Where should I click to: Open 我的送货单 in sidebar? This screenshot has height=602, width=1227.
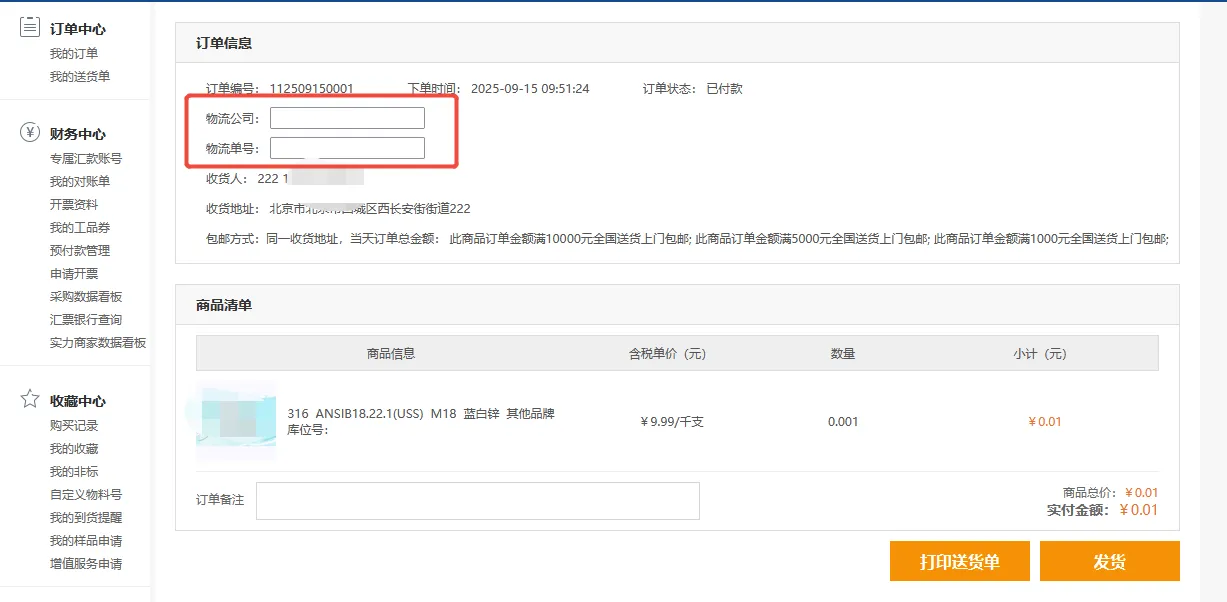click(x=80, y=77)
